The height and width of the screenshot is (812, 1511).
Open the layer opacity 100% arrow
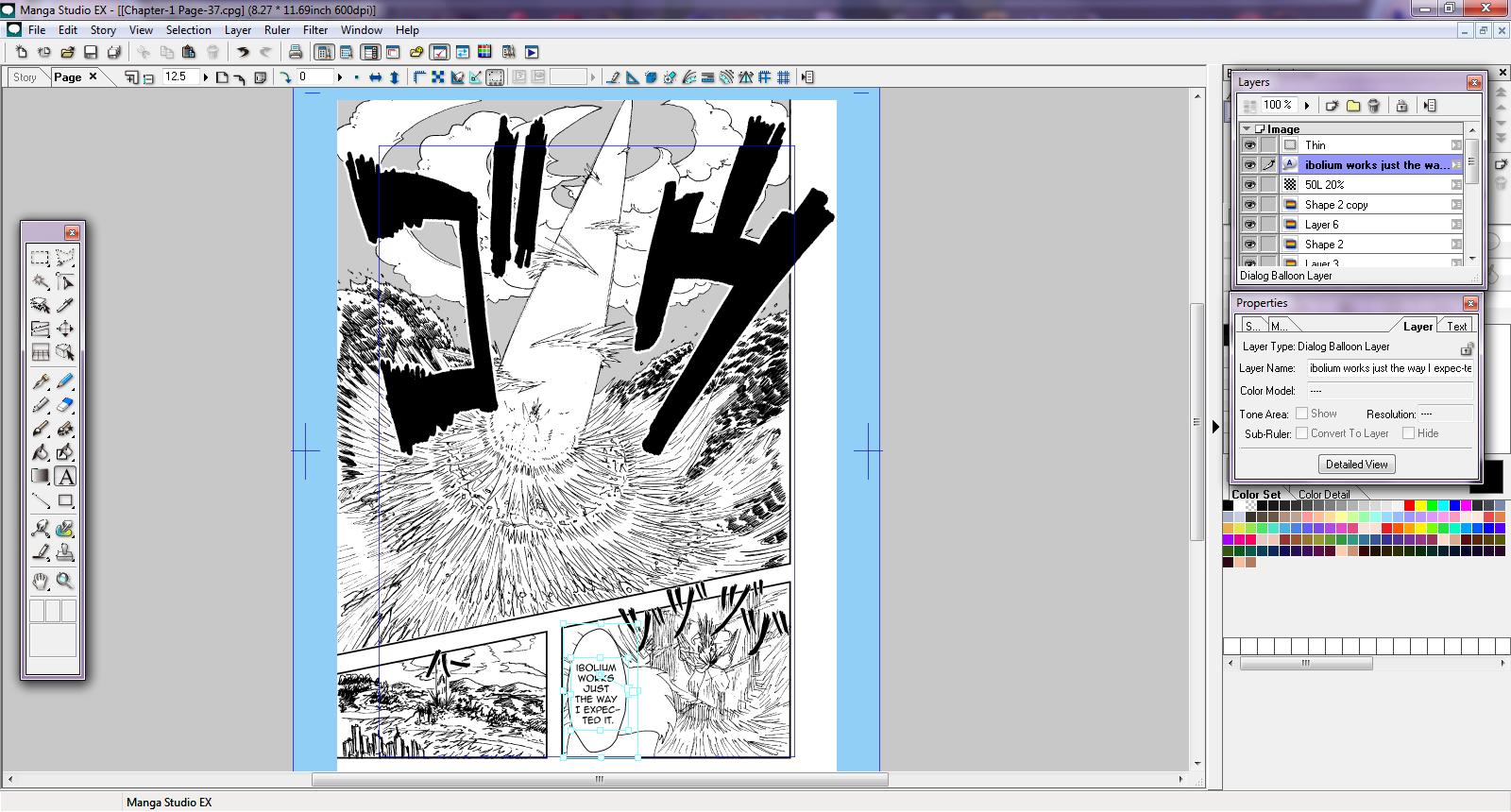tap(1307, 106)
